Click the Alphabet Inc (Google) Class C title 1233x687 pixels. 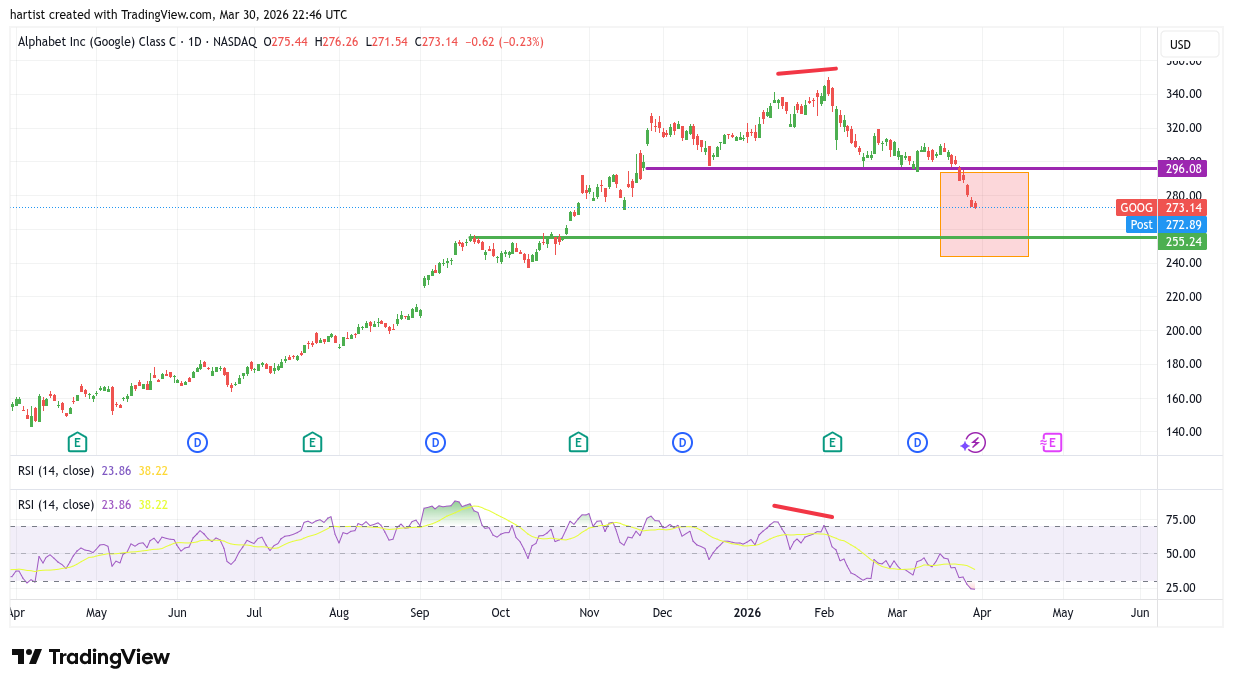95,42
